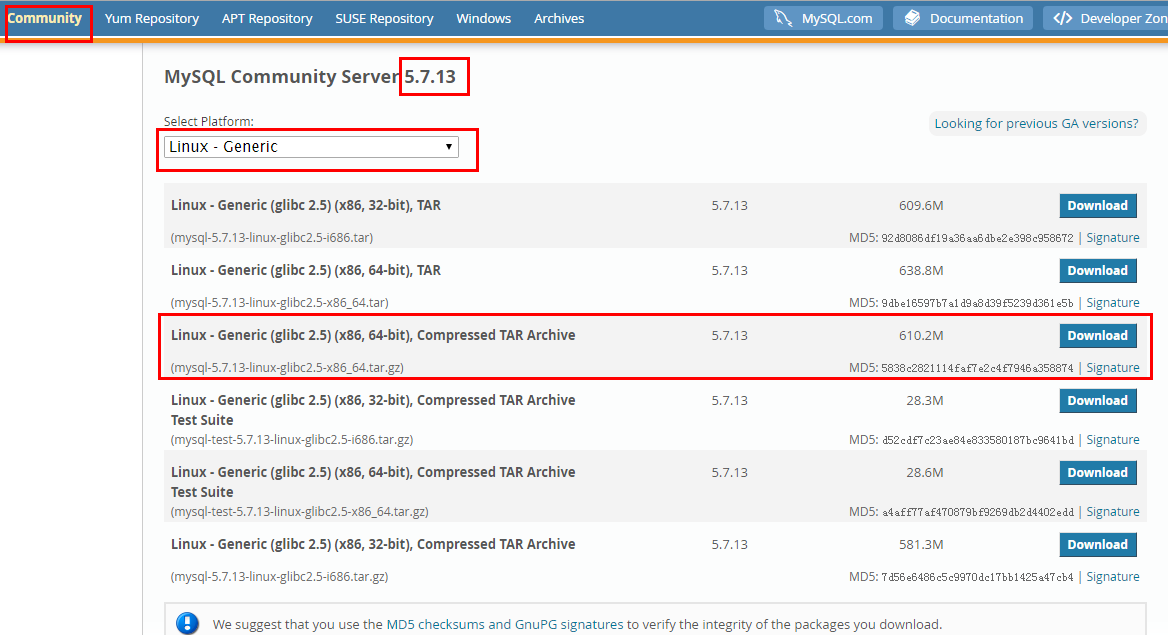This screenshot has width=1168, height=635.
Task: Click the blue info exclamation icon
Action: pyautogui.click(x=187, y=623)
